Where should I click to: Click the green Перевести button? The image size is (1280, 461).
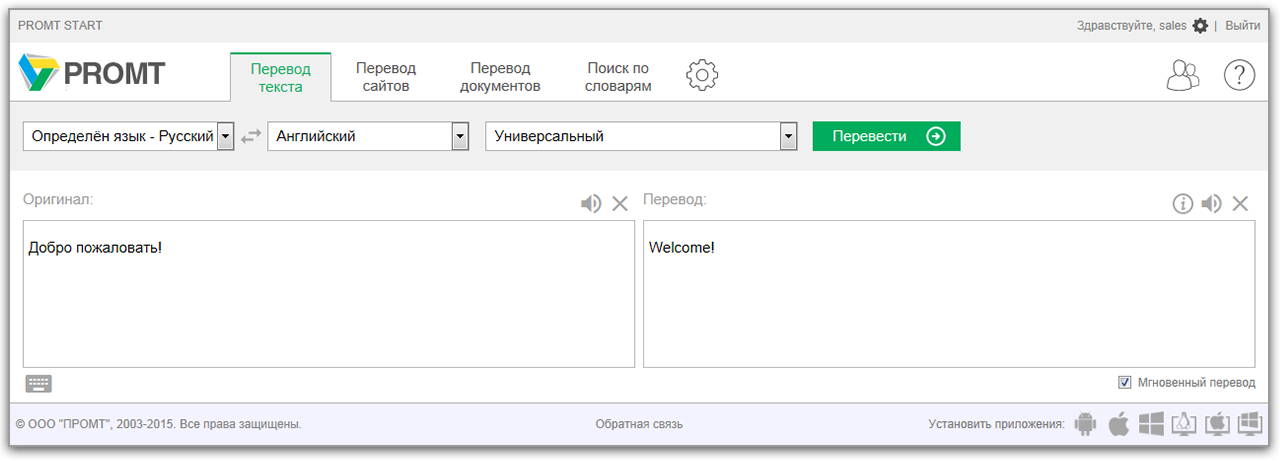[886, 136]
